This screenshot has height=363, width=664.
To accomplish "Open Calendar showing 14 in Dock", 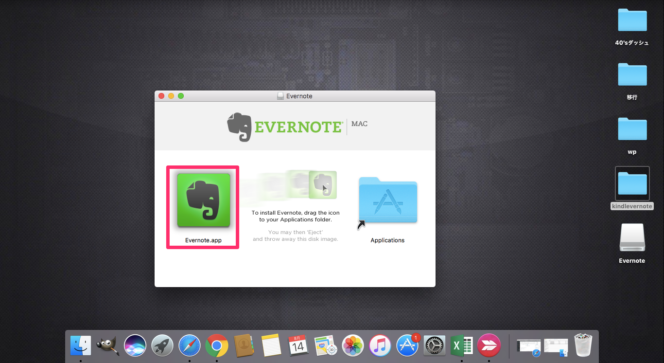I will 298,345.
